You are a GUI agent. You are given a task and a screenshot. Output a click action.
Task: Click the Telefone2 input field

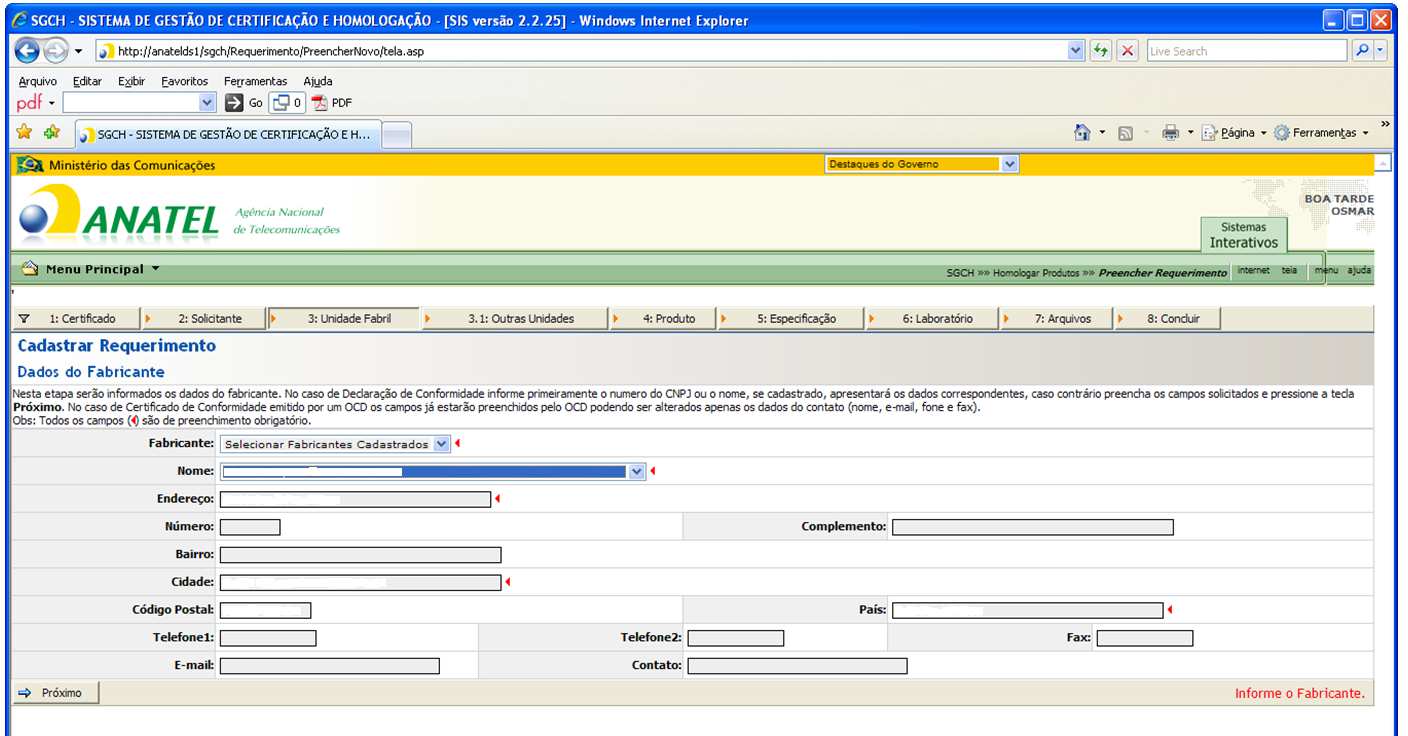(735, 638)
